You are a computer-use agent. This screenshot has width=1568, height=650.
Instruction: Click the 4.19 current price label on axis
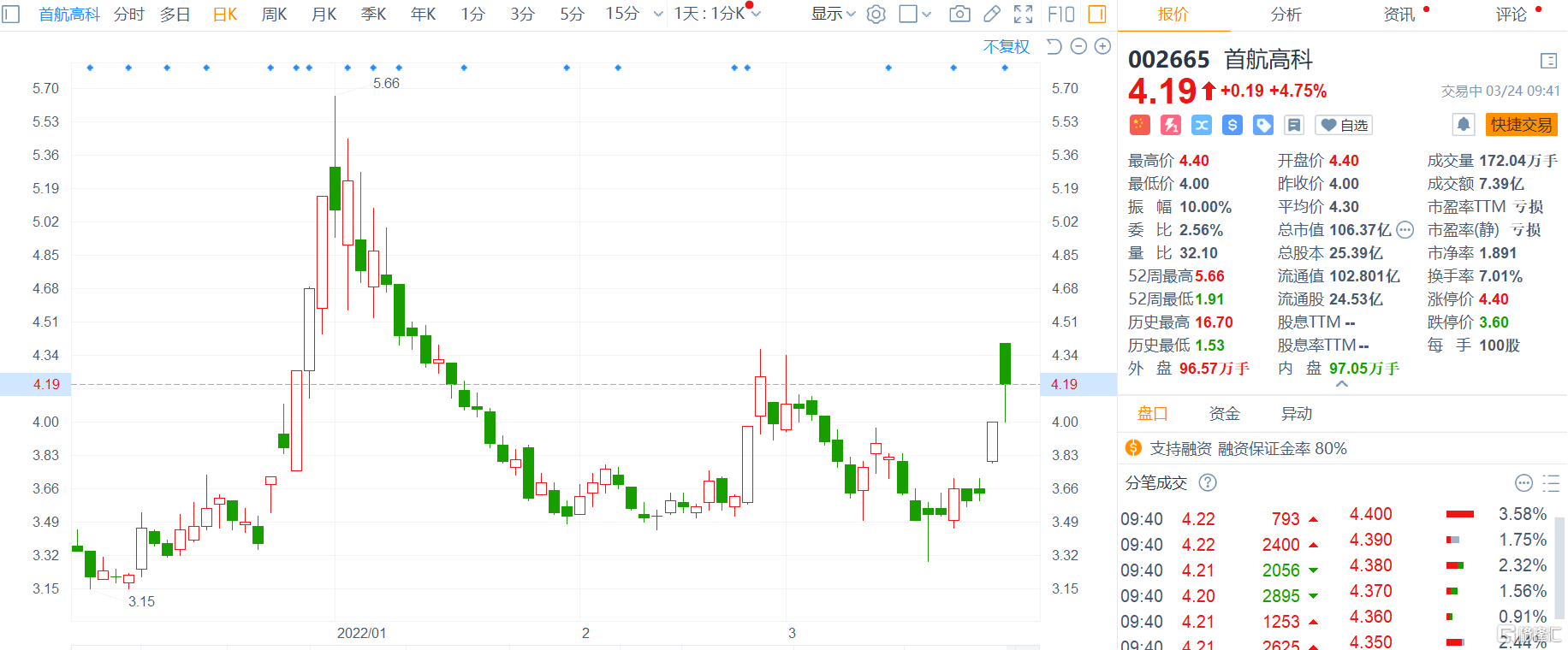(46, 384)
